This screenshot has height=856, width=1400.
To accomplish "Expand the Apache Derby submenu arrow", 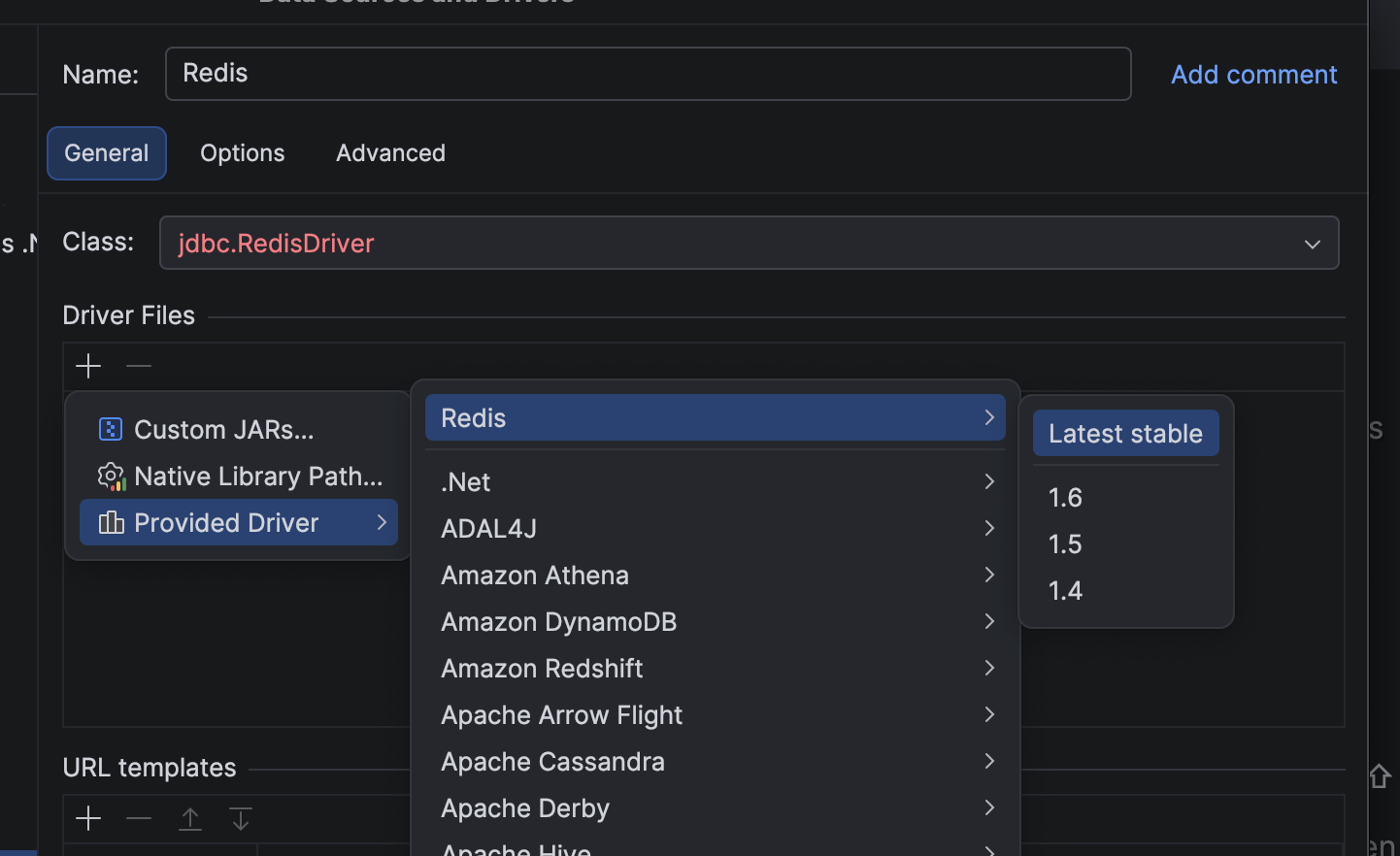I will tap(989, 807).
